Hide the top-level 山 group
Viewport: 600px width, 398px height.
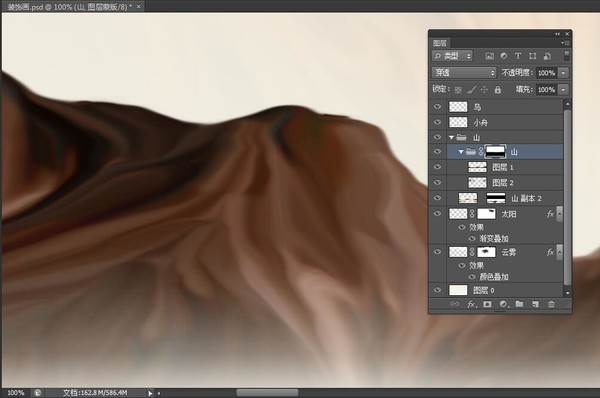[438, 137]
